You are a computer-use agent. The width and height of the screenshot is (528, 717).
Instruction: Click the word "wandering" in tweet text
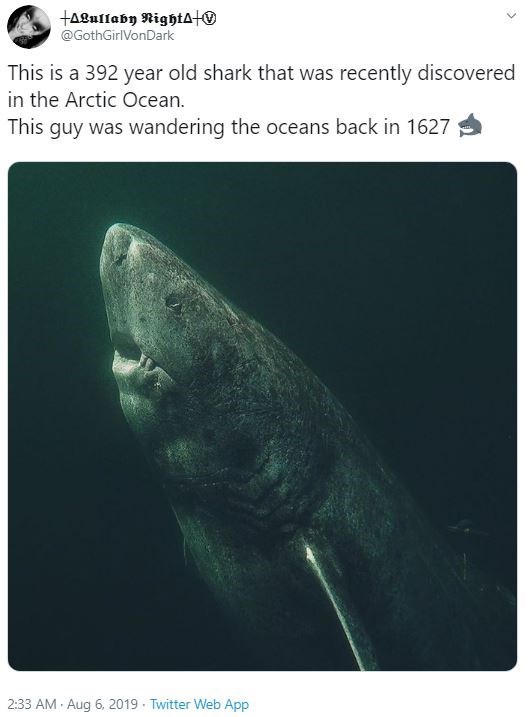[x=177, y=127]
